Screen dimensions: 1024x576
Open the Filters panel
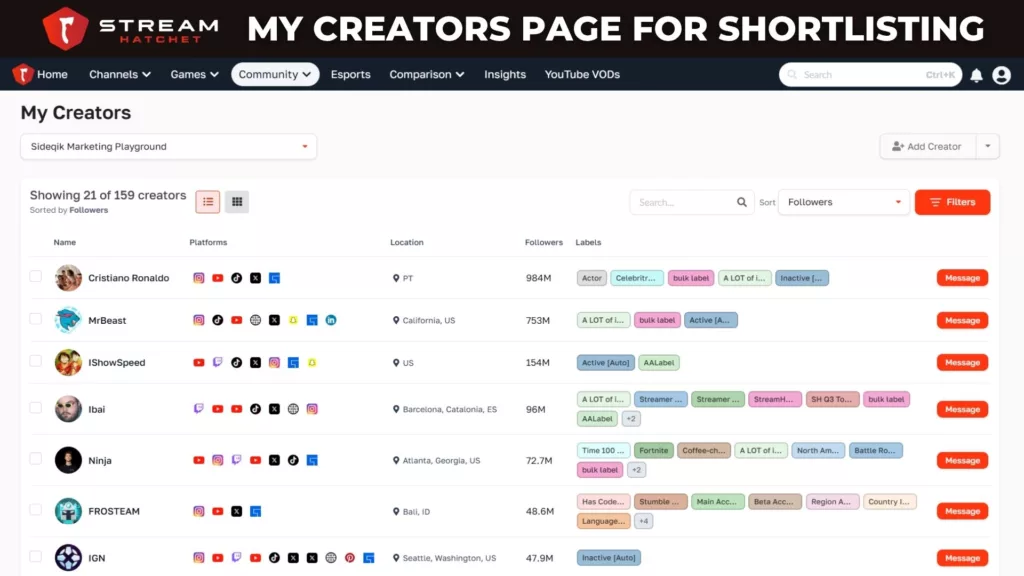[952, 202]
